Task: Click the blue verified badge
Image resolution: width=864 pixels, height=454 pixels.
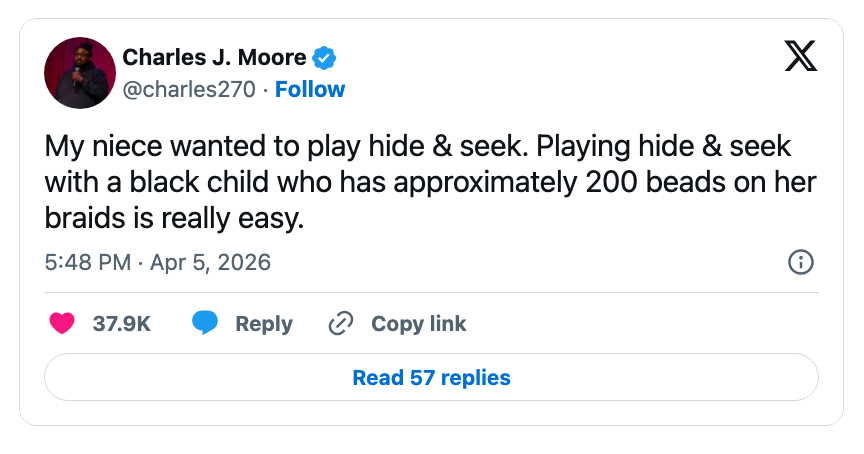Action: pos(325,57)
